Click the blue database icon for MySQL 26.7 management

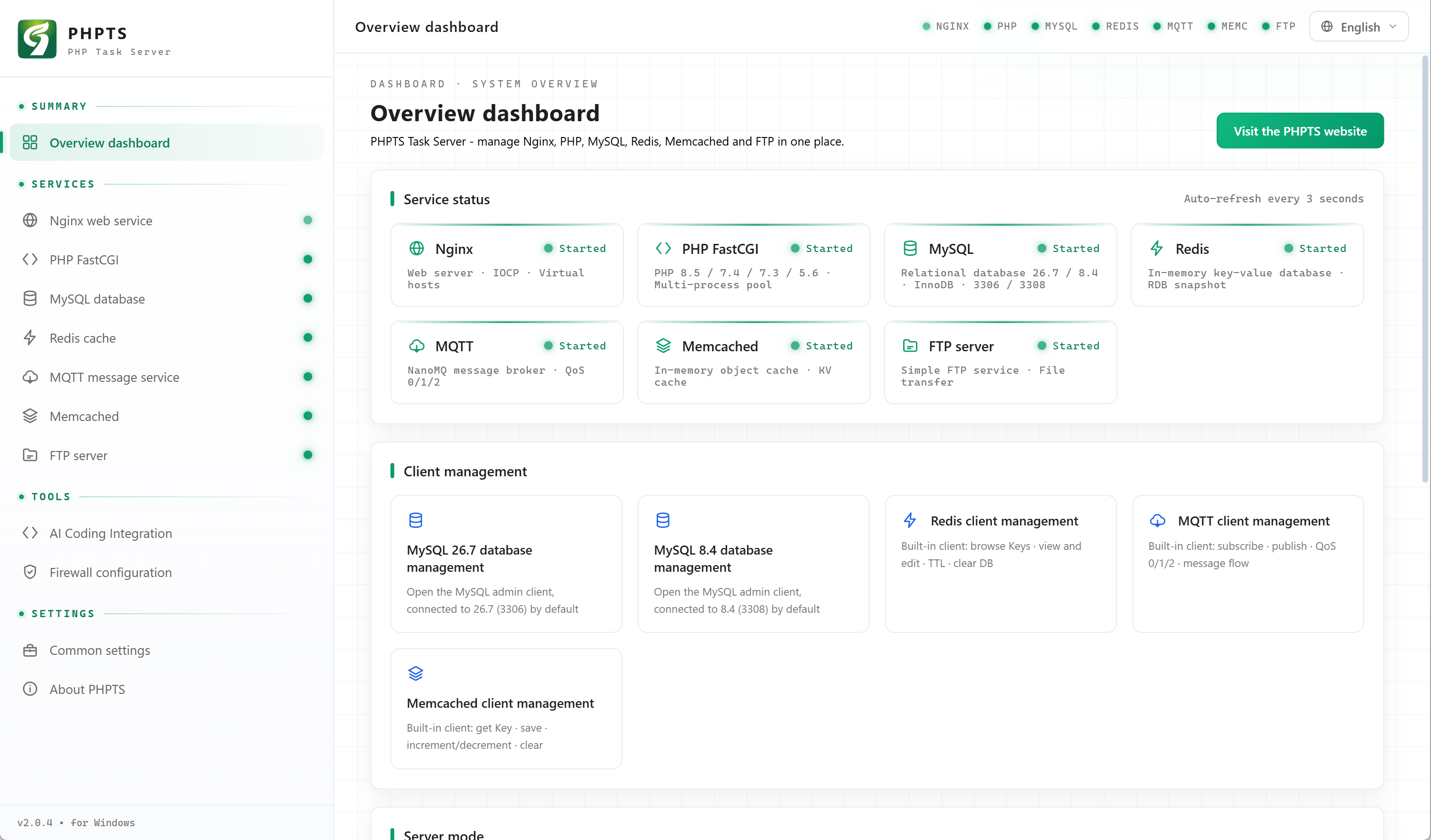[416, 520]
